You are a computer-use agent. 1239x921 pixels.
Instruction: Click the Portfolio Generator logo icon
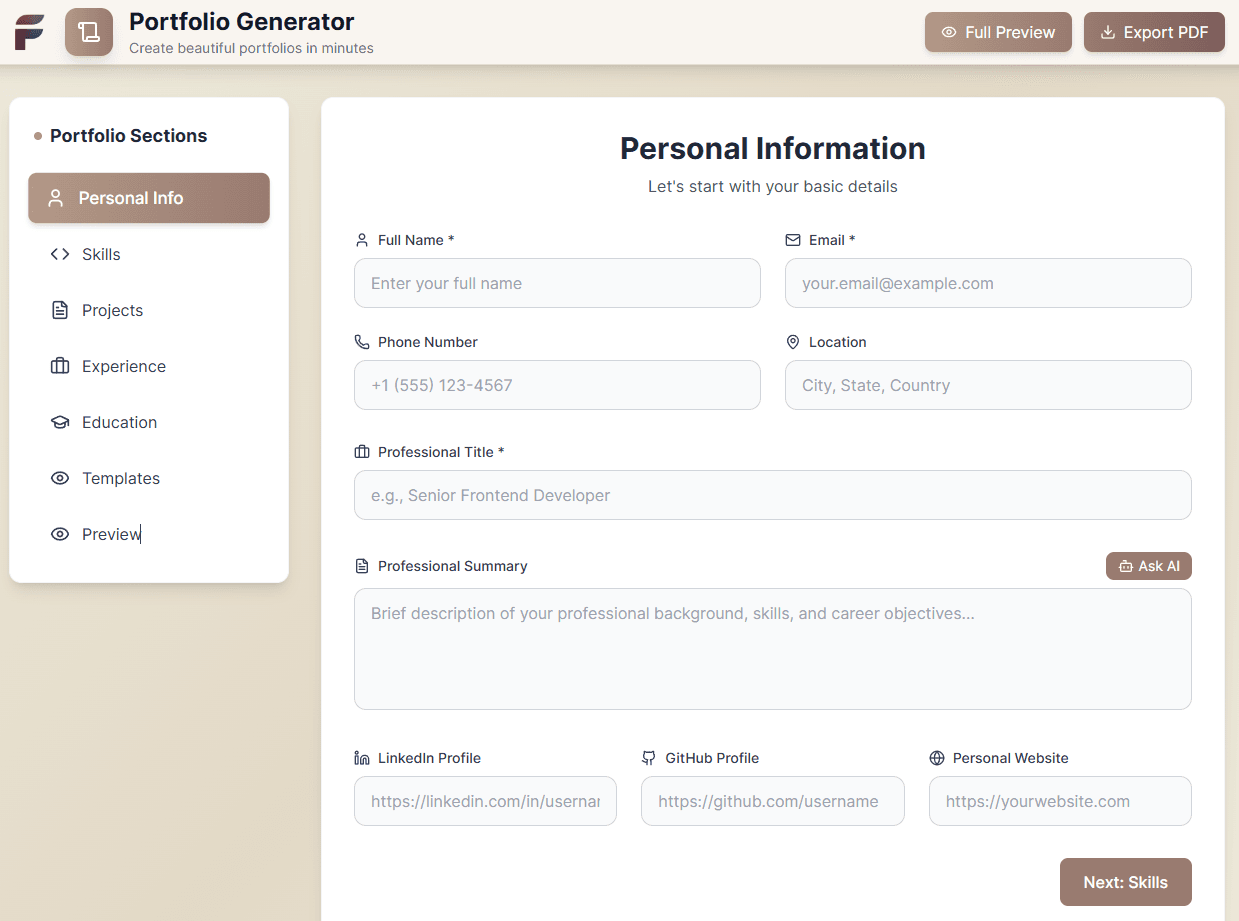pyautogui.click(x=88, y=32)
